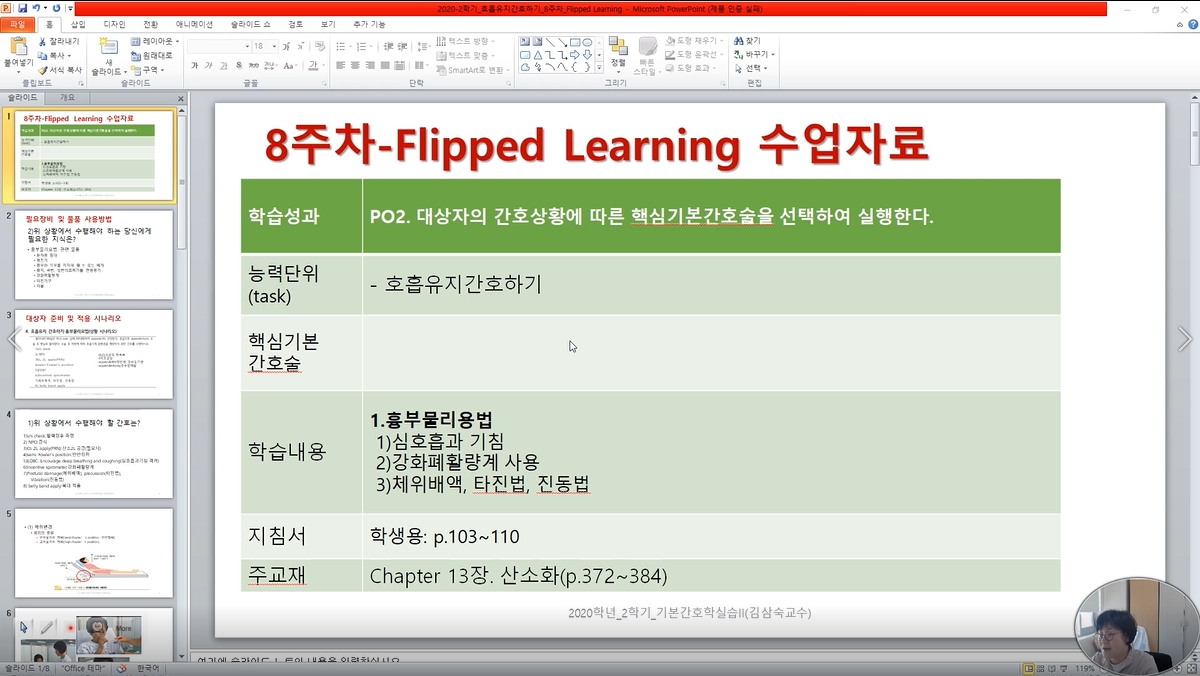1200x676 pixels.
Task: Reset slide with 원래대로 button
Action: tap(151, 56)
